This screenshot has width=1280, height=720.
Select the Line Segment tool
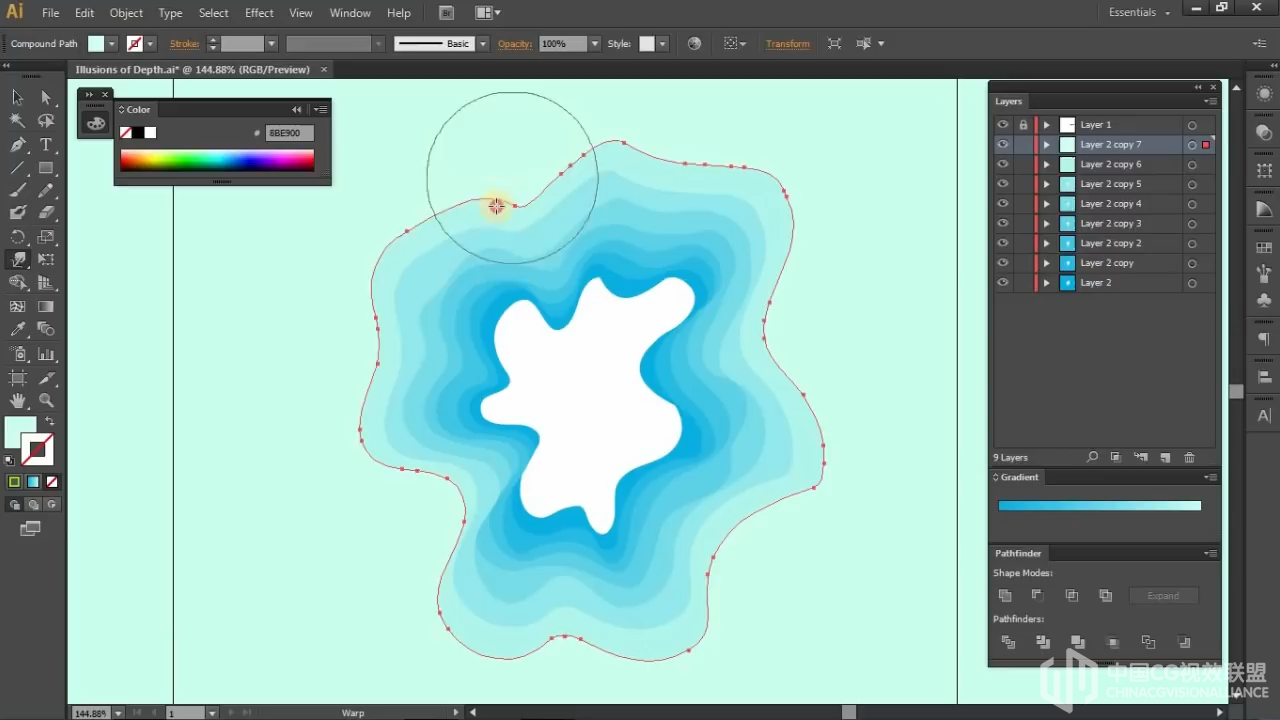17,167
